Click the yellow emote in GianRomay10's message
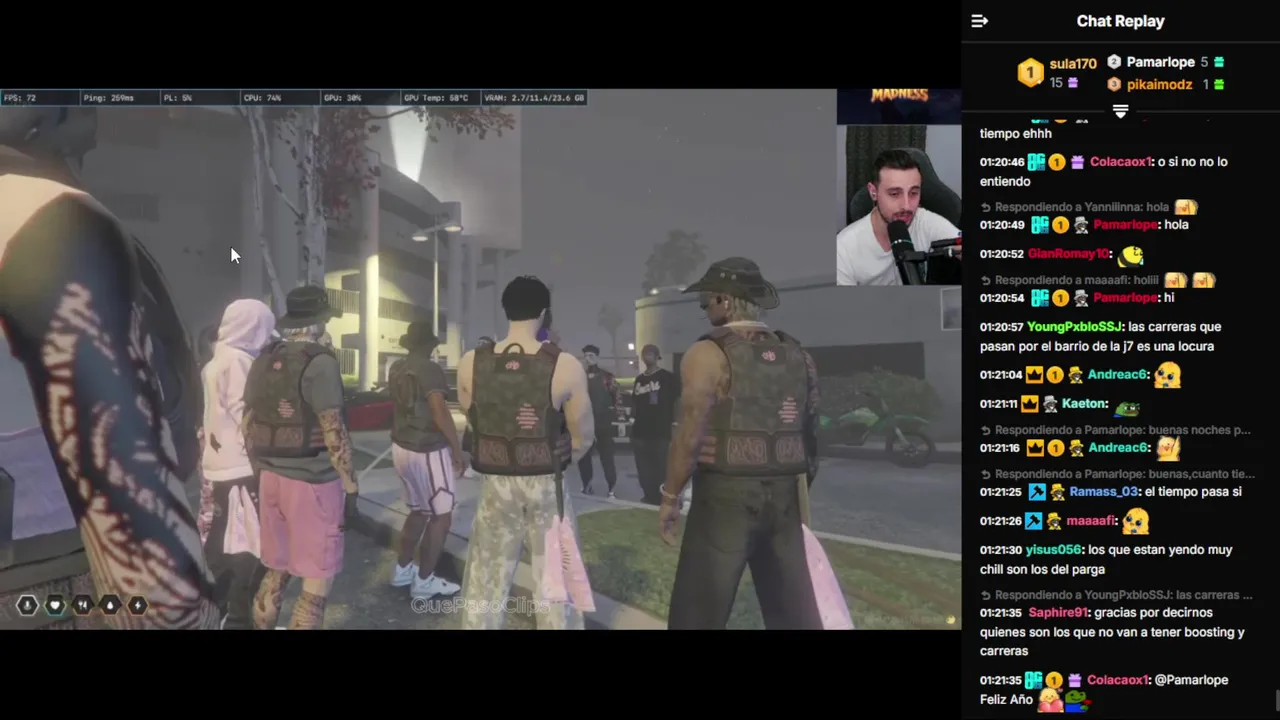The width and height of the screenshot is (1280, 720). pyautogui.click(x=1131, y=255)
